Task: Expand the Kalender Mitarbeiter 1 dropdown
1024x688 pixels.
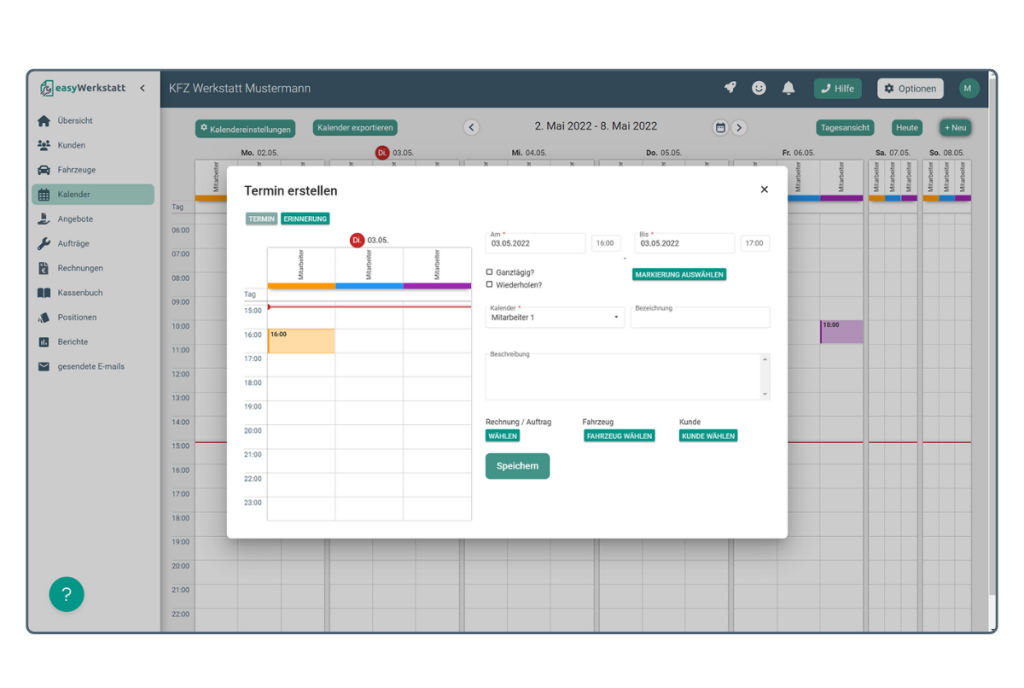Action: point(555,317)
